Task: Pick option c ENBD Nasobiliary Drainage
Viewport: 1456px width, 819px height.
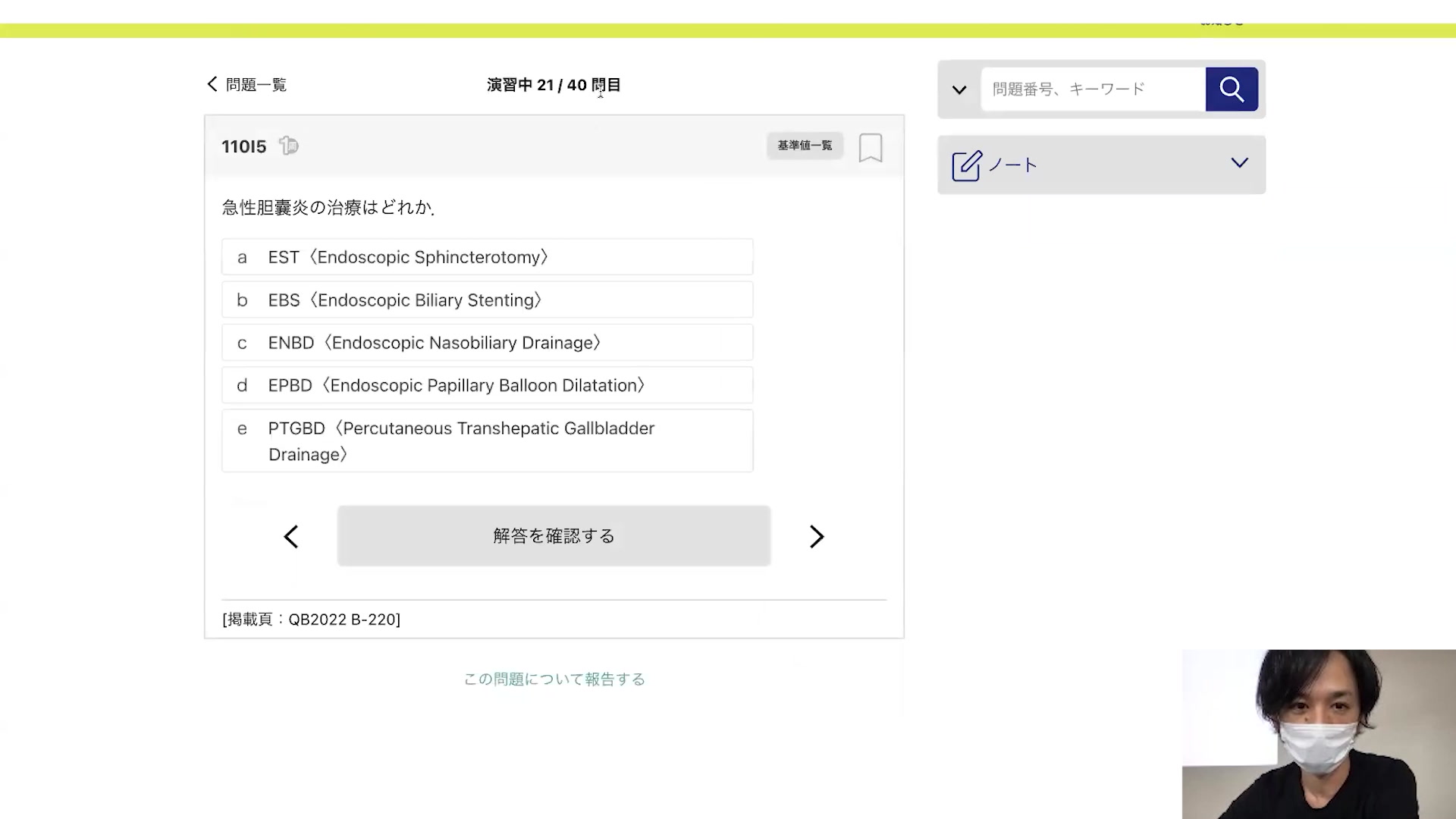Action: 487,343
